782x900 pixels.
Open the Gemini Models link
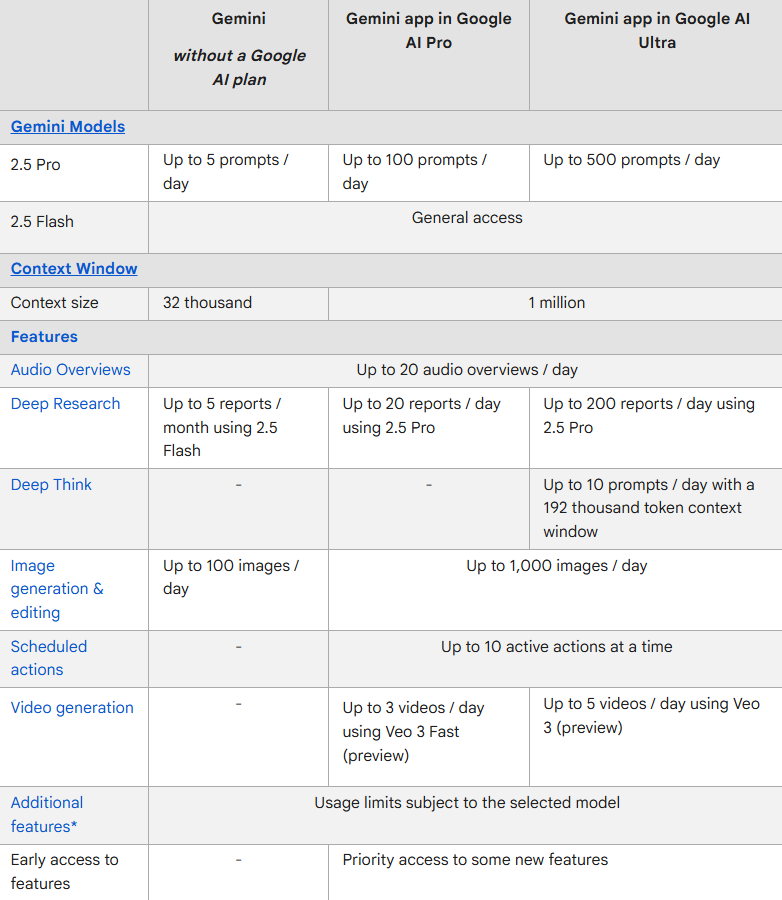click(68, 127)
